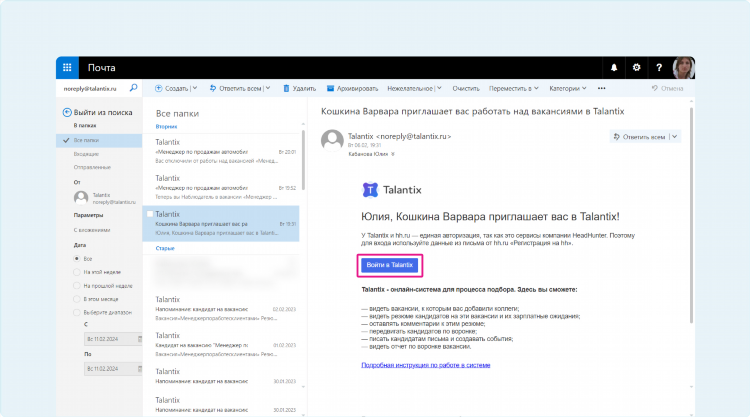
Task: Click reply icon in message header Ответить всем
Action: tap(617, 137)
